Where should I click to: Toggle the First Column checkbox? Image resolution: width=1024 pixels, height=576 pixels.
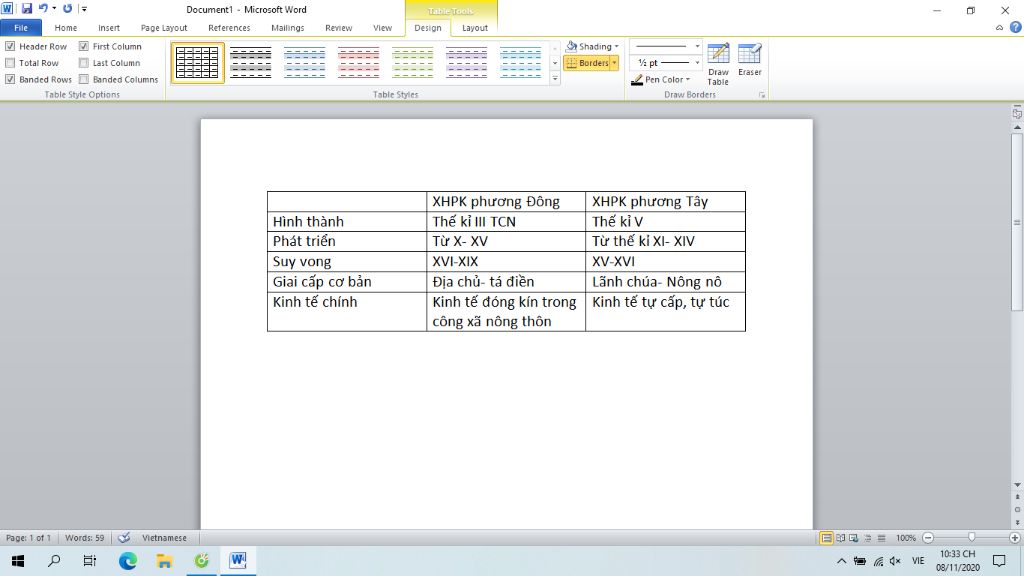(x=84, y=46)
